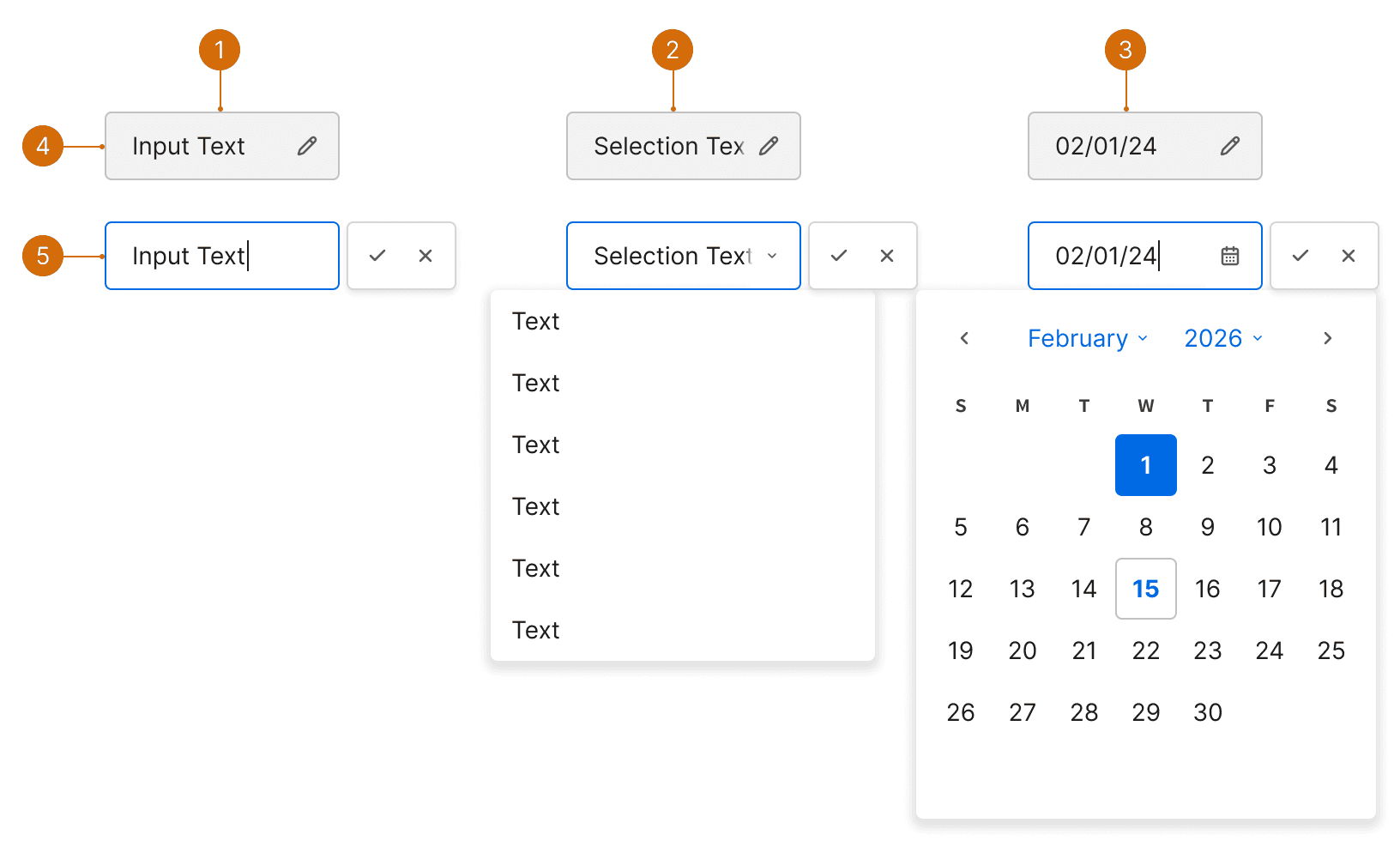Cancel the date edit with X icon
Image resolution: width=1400 pixels, height=841 pixels.
point(1349,256)
